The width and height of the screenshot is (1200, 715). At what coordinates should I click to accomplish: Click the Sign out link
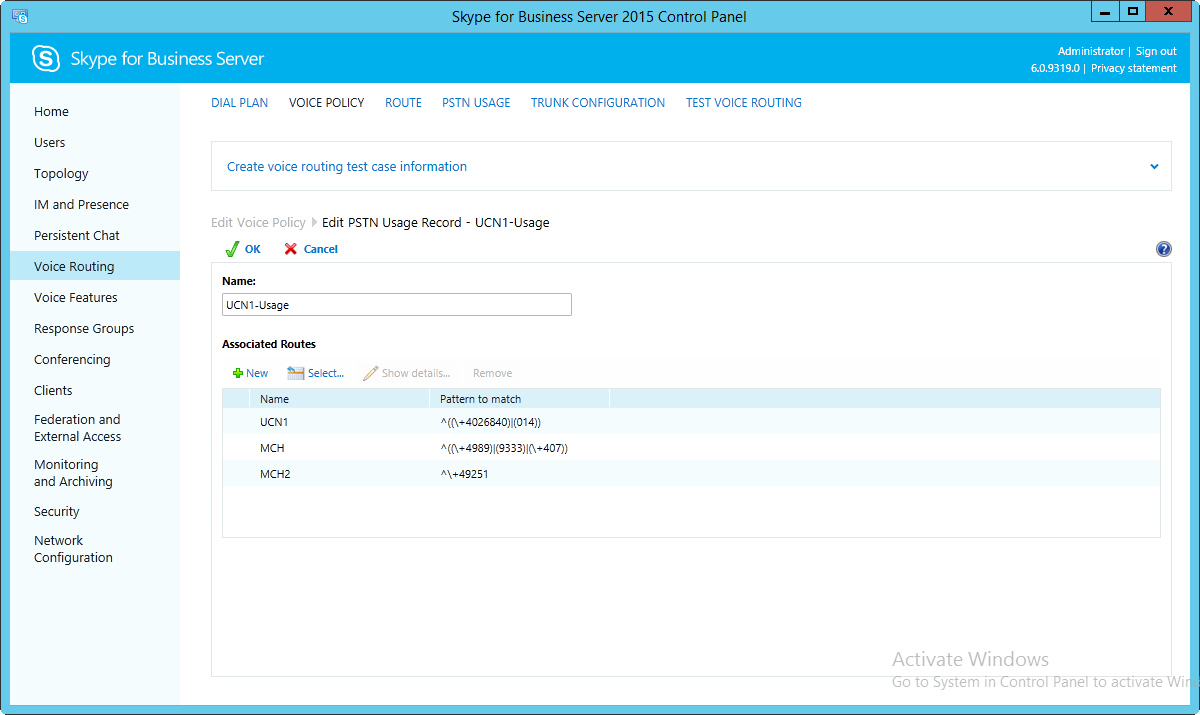[1156, 51]
